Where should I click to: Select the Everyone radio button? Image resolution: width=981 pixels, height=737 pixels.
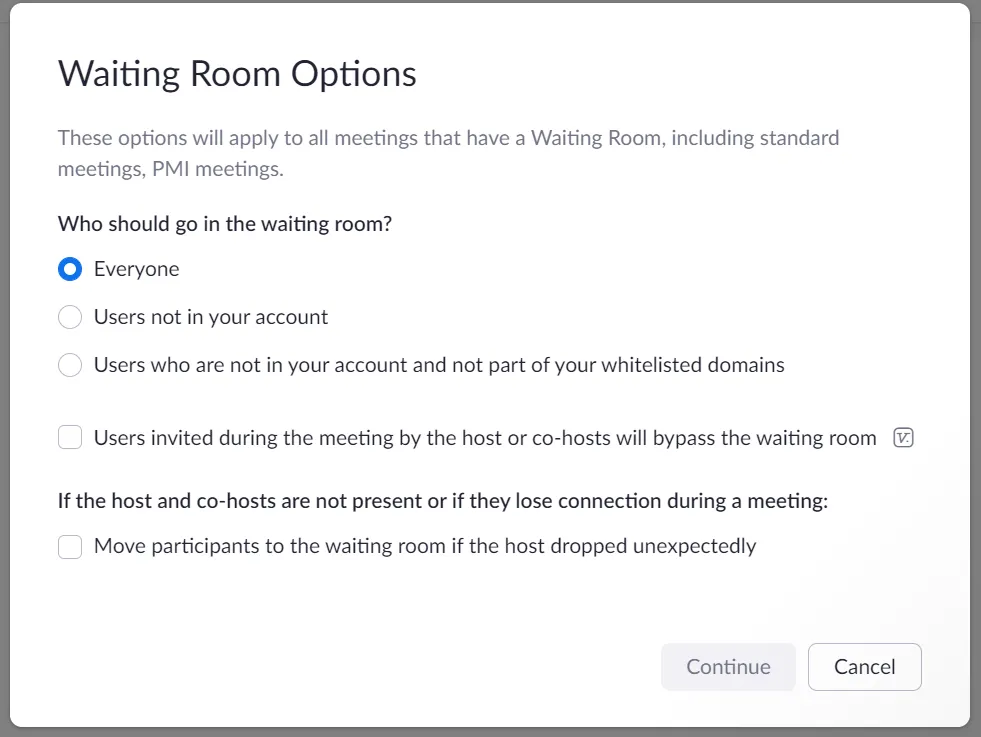coord(70,269)
